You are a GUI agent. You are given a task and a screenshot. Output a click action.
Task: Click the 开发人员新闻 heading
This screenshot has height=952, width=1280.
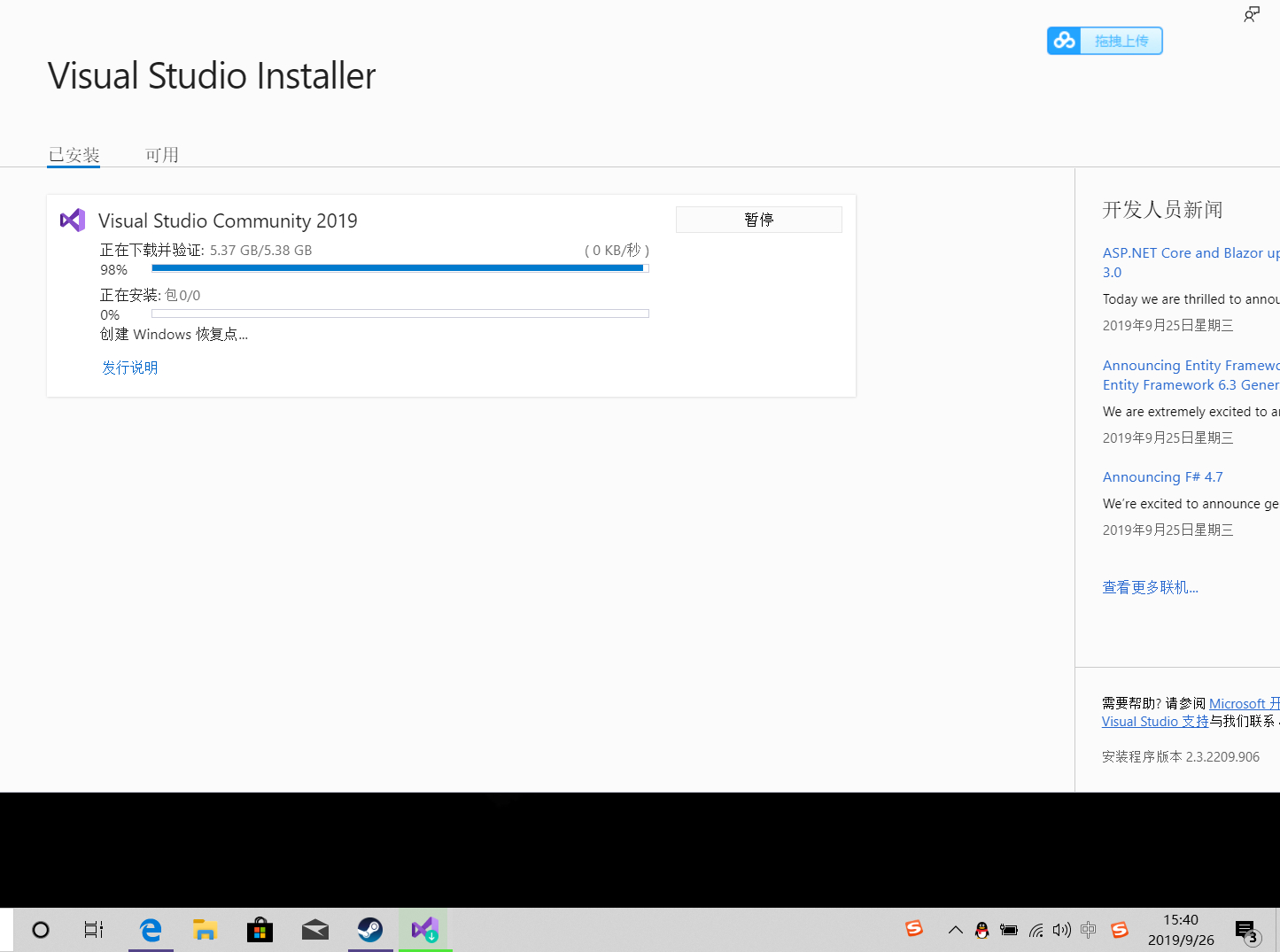pyautogui.click(x=1162, y=209)
